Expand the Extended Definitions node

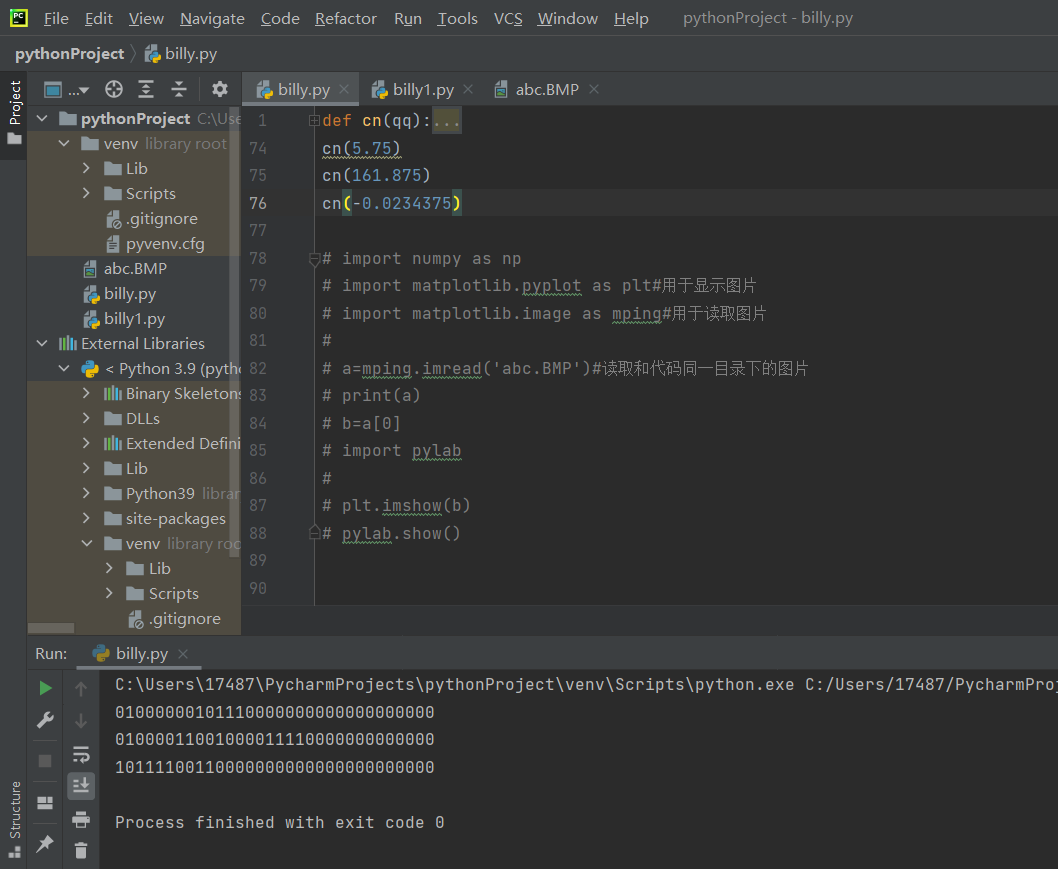[x=86, y=443]
